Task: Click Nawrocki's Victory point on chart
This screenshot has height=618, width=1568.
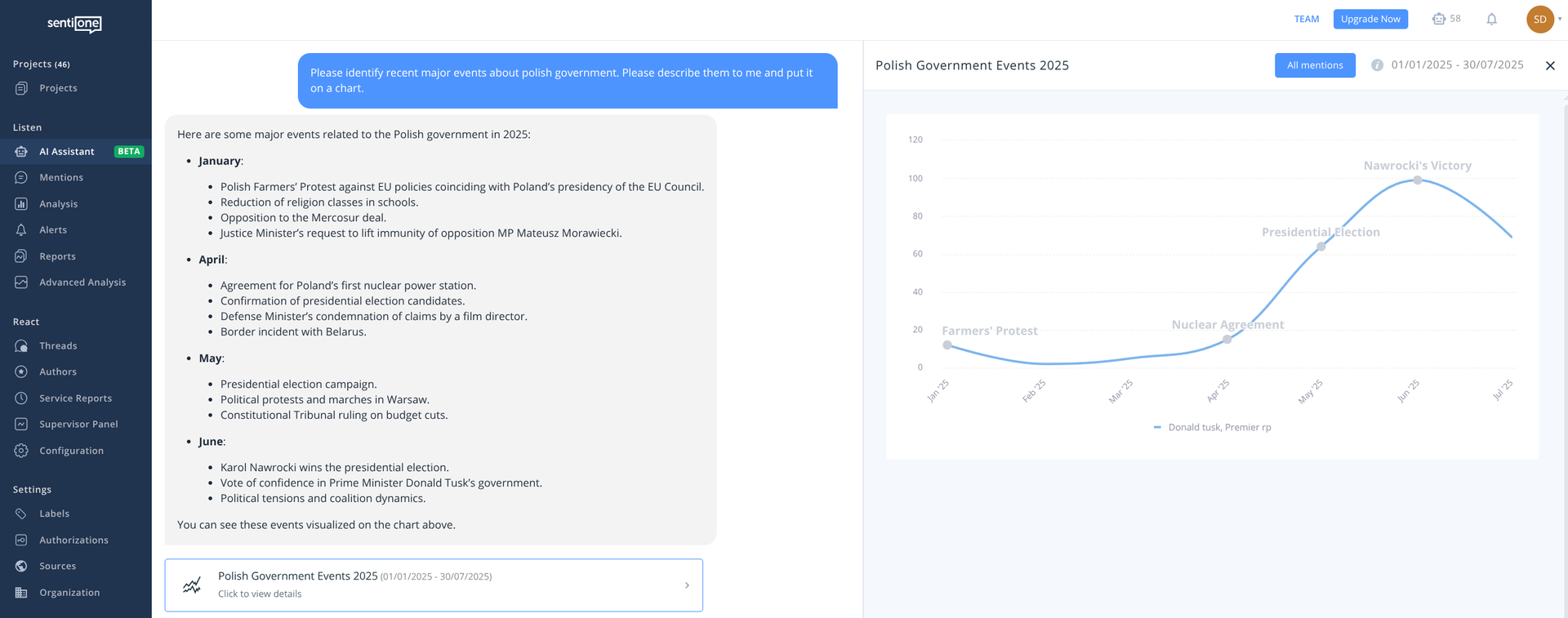Action: (1418, 180)
